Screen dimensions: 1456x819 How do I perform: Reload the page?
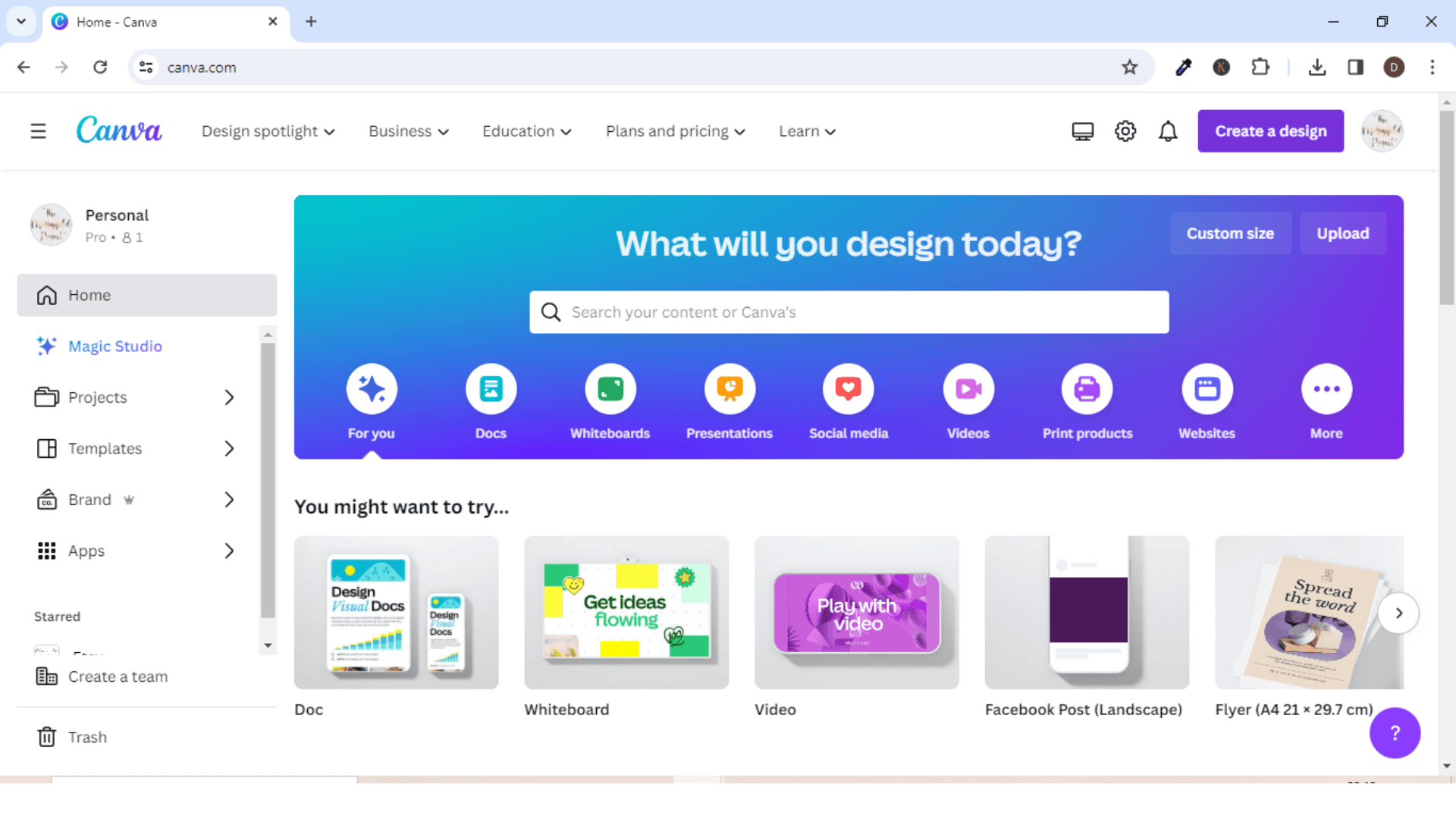100,67
